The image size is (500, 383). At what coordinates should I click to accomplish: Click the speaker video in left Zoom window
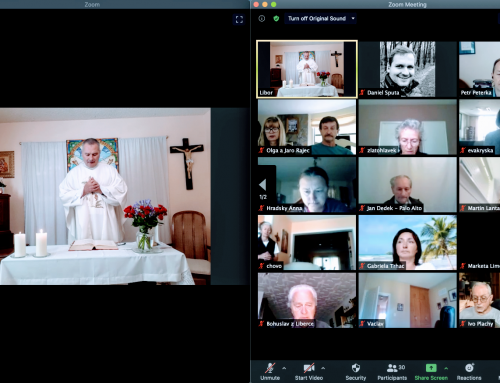click(x=105, y=196)
